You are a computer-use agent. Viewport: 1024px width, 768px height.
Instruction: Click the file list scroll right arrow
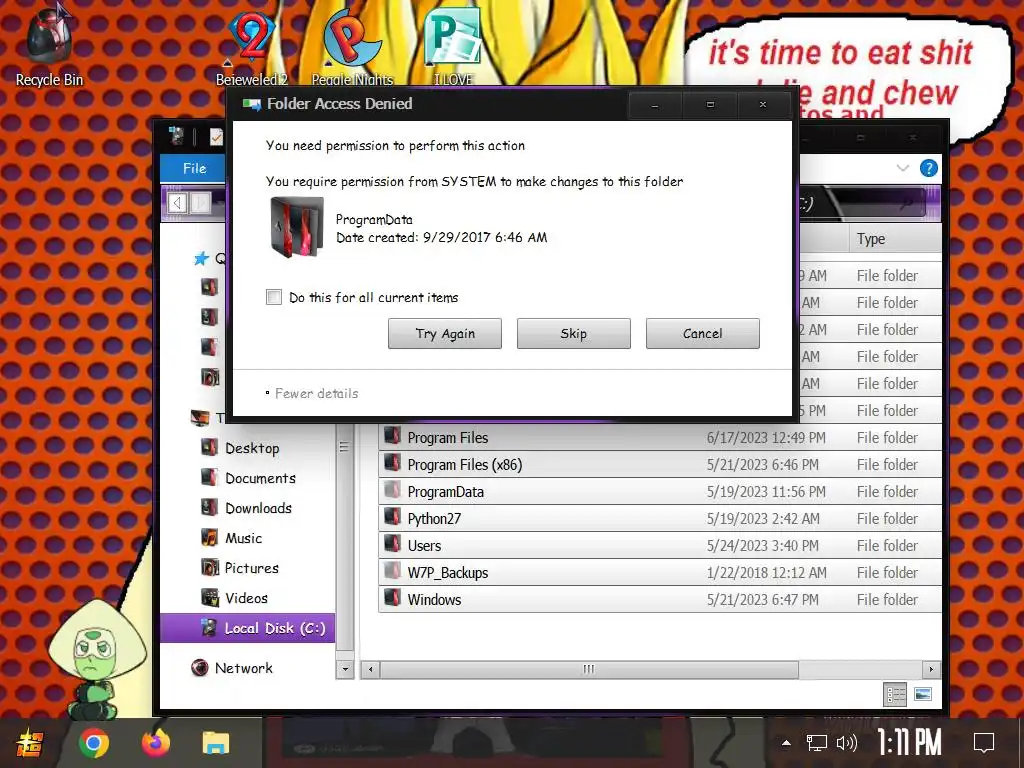click(x=931, y=669)
